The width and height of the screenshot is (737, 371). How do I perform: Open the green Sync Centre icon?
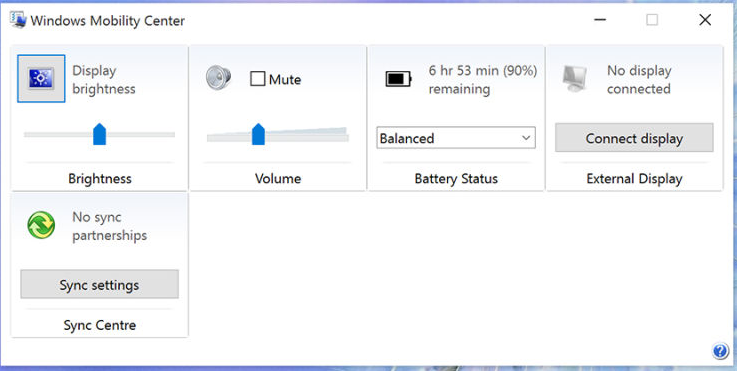(x=41, y=225)
